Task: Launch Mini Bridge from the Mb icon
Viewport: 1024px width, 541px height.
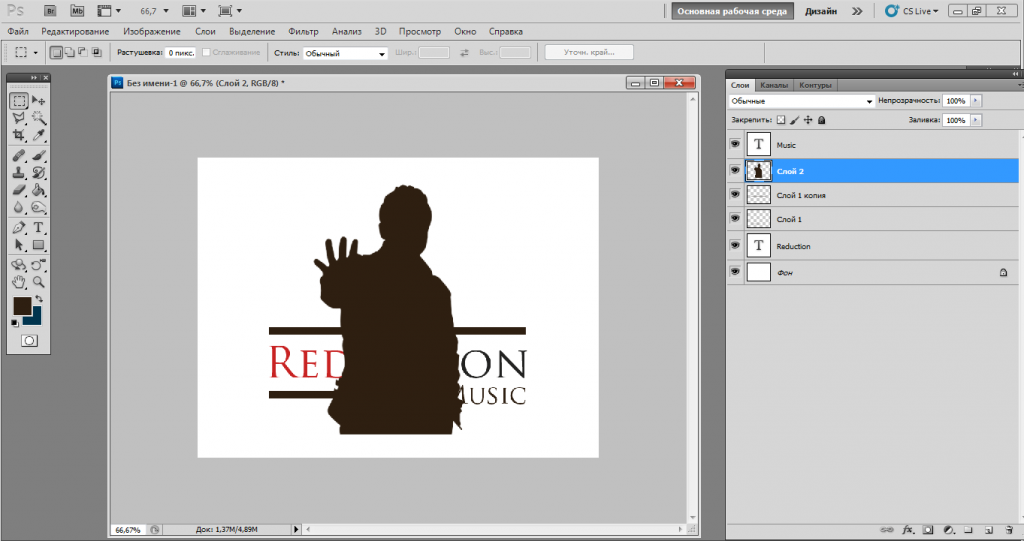Action: (77, 10)
